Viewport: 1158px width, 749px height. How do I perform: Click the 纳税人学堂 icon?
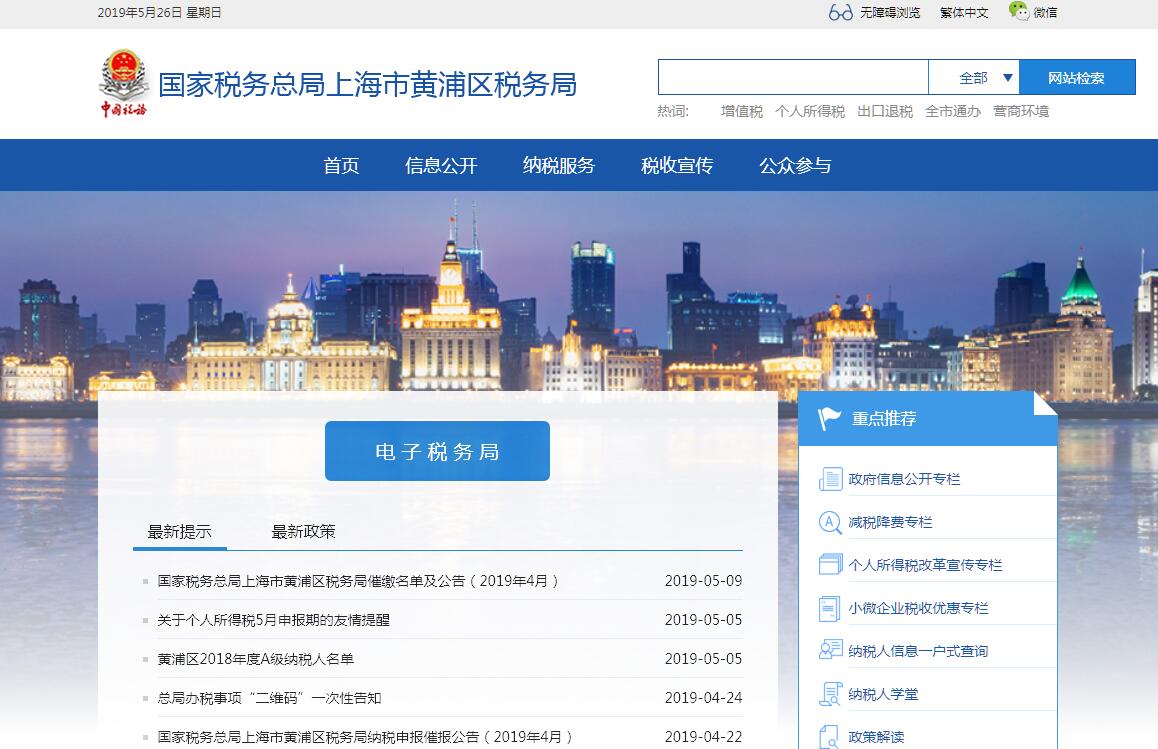[830, 694]
